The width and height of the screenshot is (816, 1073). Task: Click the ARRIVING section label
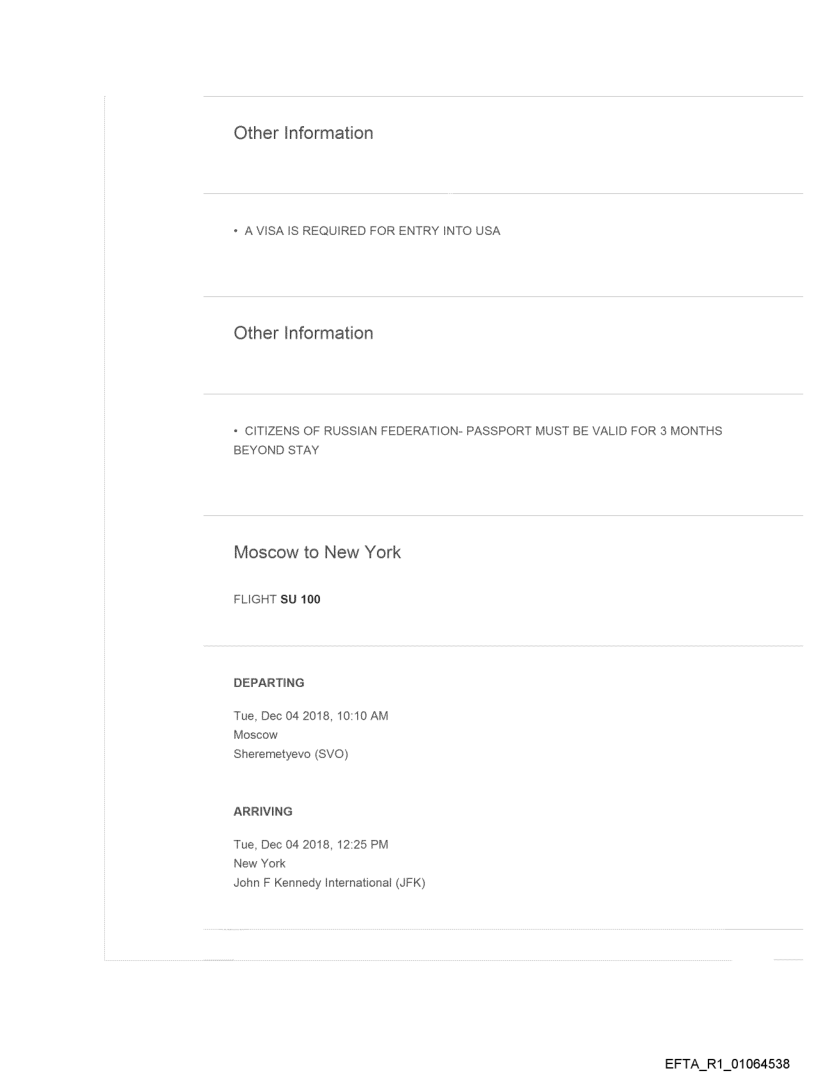(x=263, y=812)
